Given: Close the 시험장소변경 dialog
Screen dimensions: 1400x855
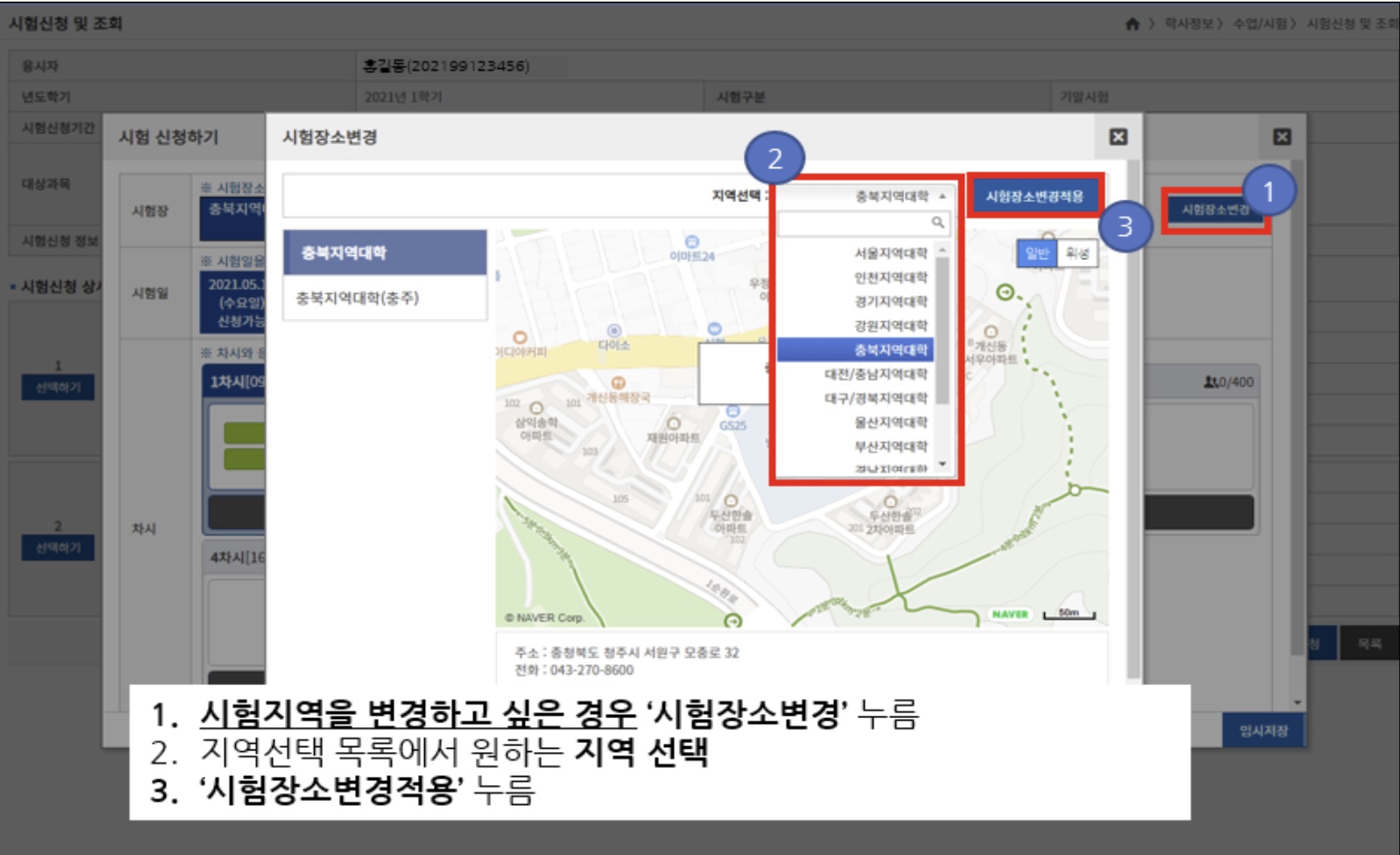Looking at the screenshot, I should 1118,137.
